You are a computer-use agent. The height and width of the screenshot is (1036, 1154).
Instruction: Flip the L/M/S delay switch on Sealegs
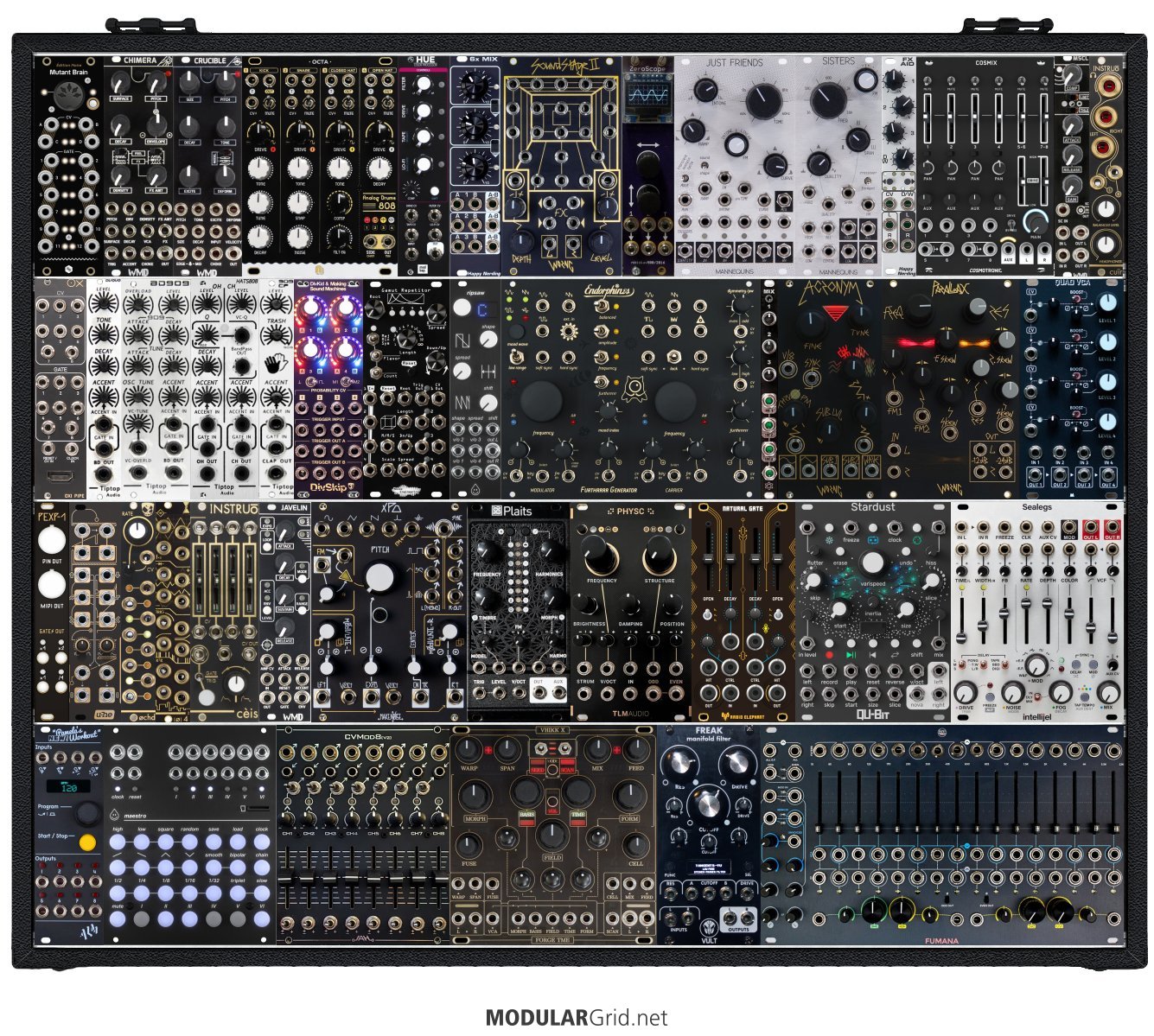pos(962,664)
